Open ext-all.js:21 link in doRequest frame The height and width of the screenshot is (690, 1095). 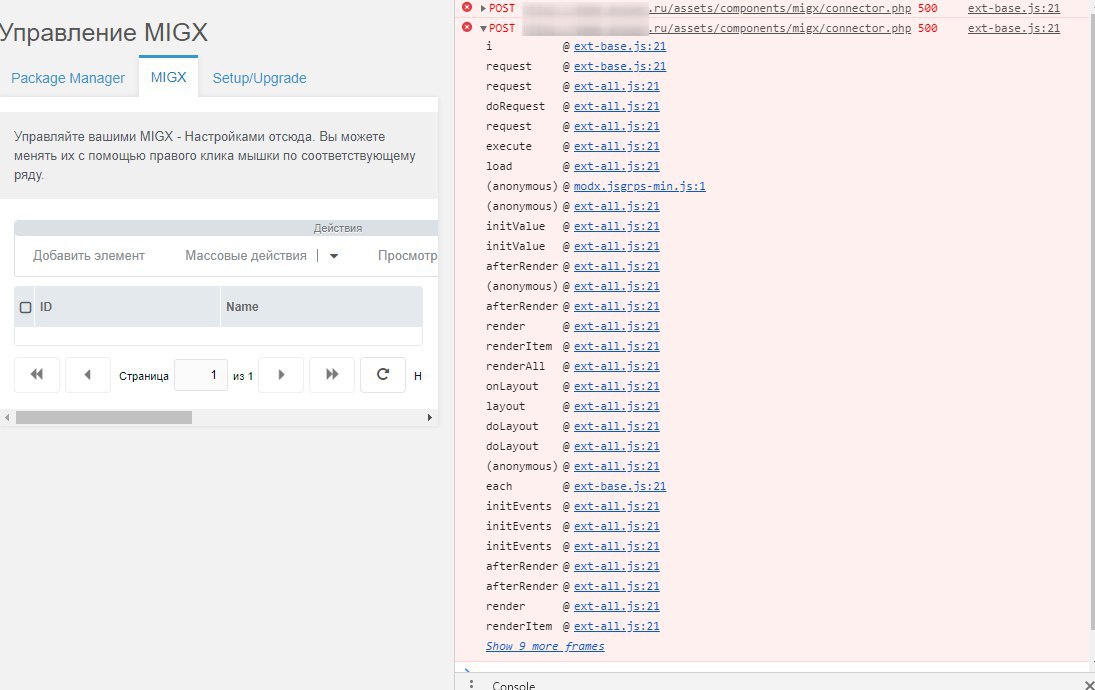pyautogui.click(x=616, y=106)
